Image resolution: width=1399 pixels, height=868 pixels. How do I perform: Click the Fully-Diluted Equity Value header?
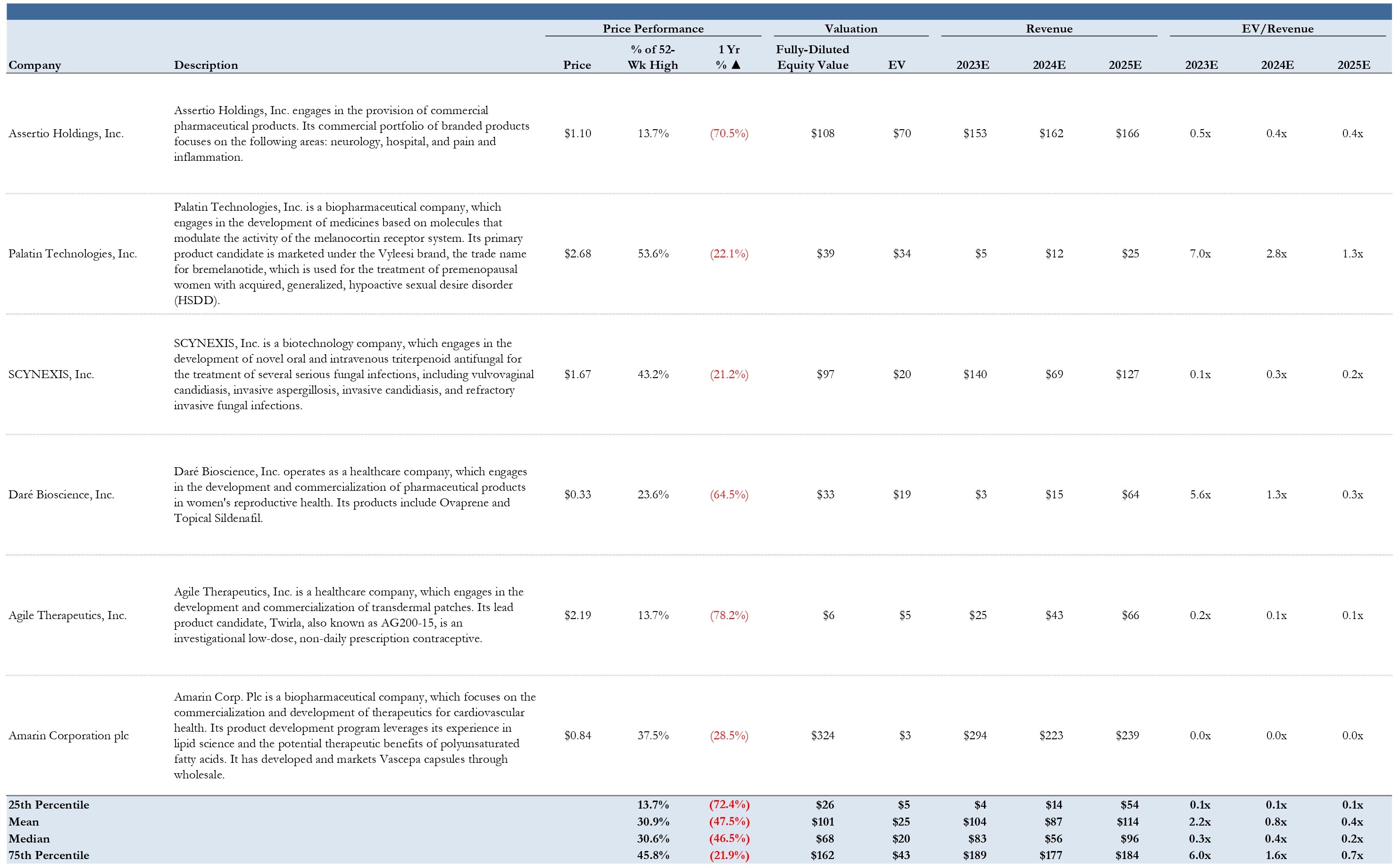pos(812,57)
